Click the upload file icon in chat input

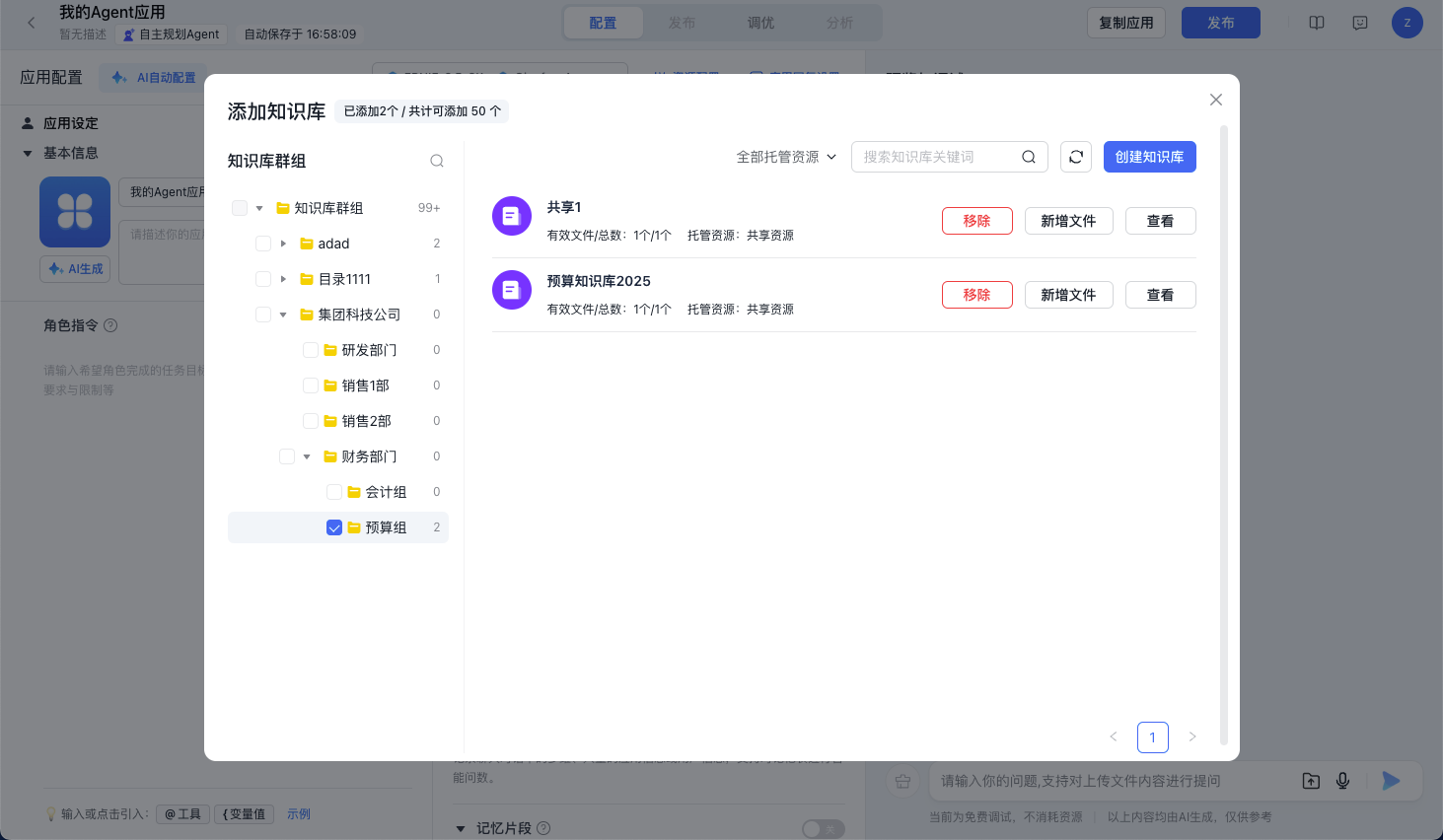coord(1311,781)
